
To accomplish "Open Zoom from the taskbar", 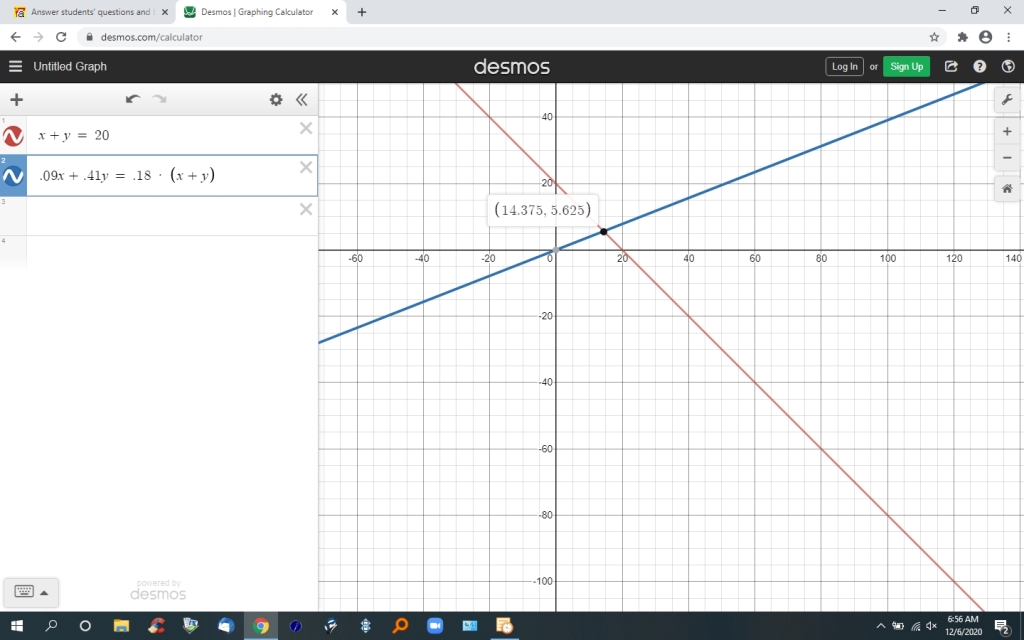I will [435, 626].
